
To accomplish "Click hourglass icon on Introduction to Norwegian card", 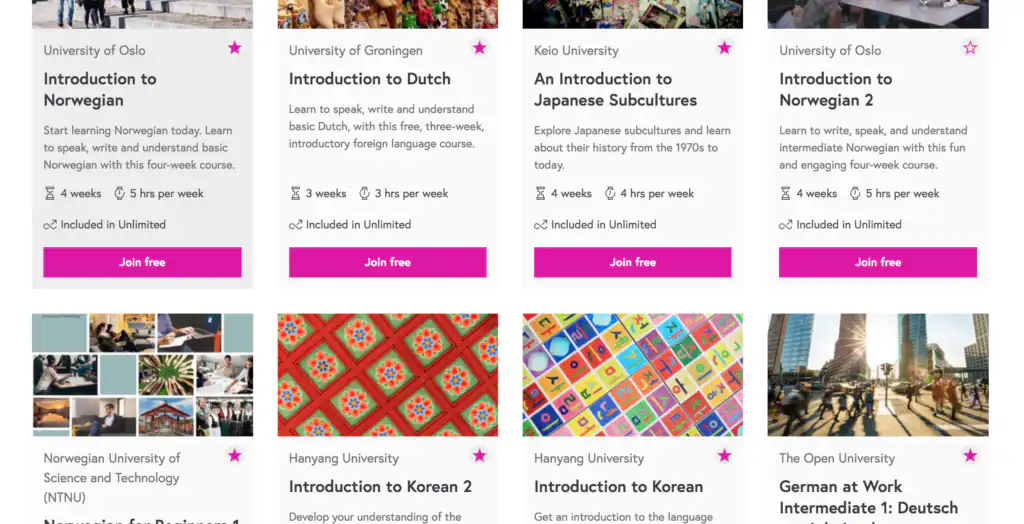I will (x=50, y=193).
